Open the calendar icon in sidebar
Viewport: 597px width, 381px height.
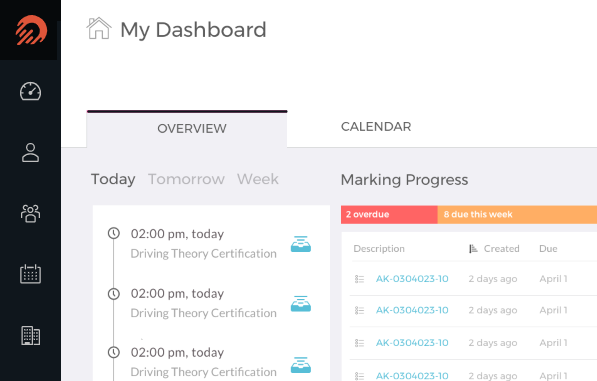[x=30, y=274]
